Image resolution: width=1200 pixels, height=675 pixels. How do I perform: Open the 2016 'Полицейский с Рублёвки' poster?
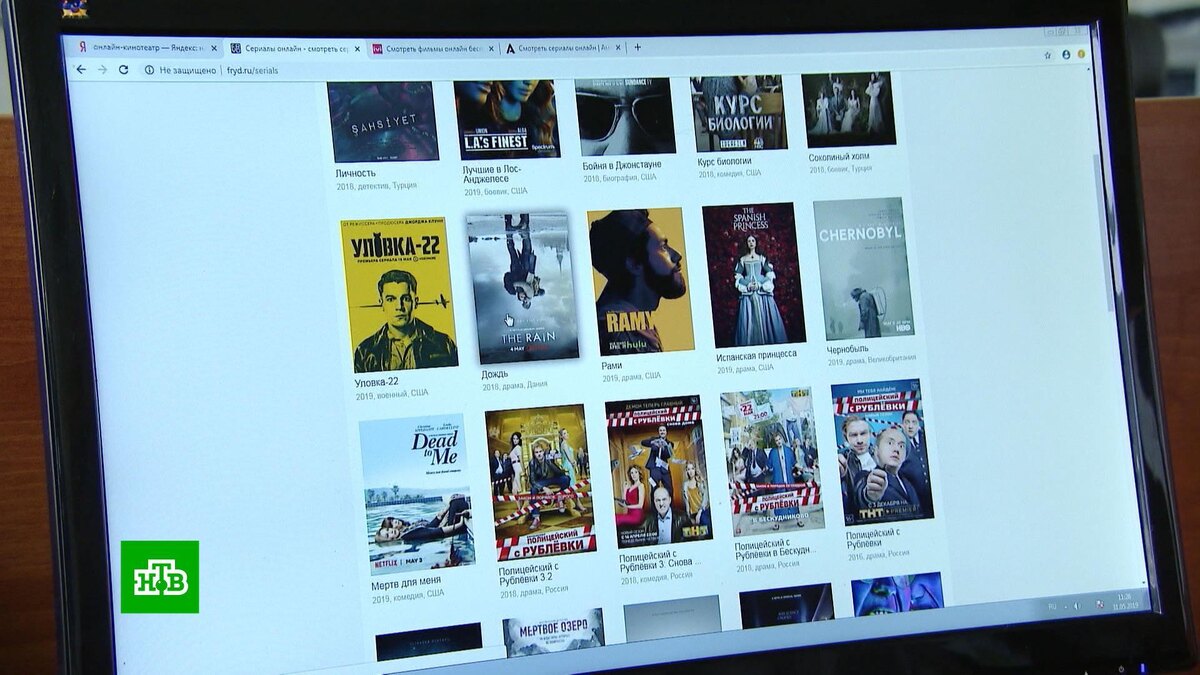click(882, 452)
